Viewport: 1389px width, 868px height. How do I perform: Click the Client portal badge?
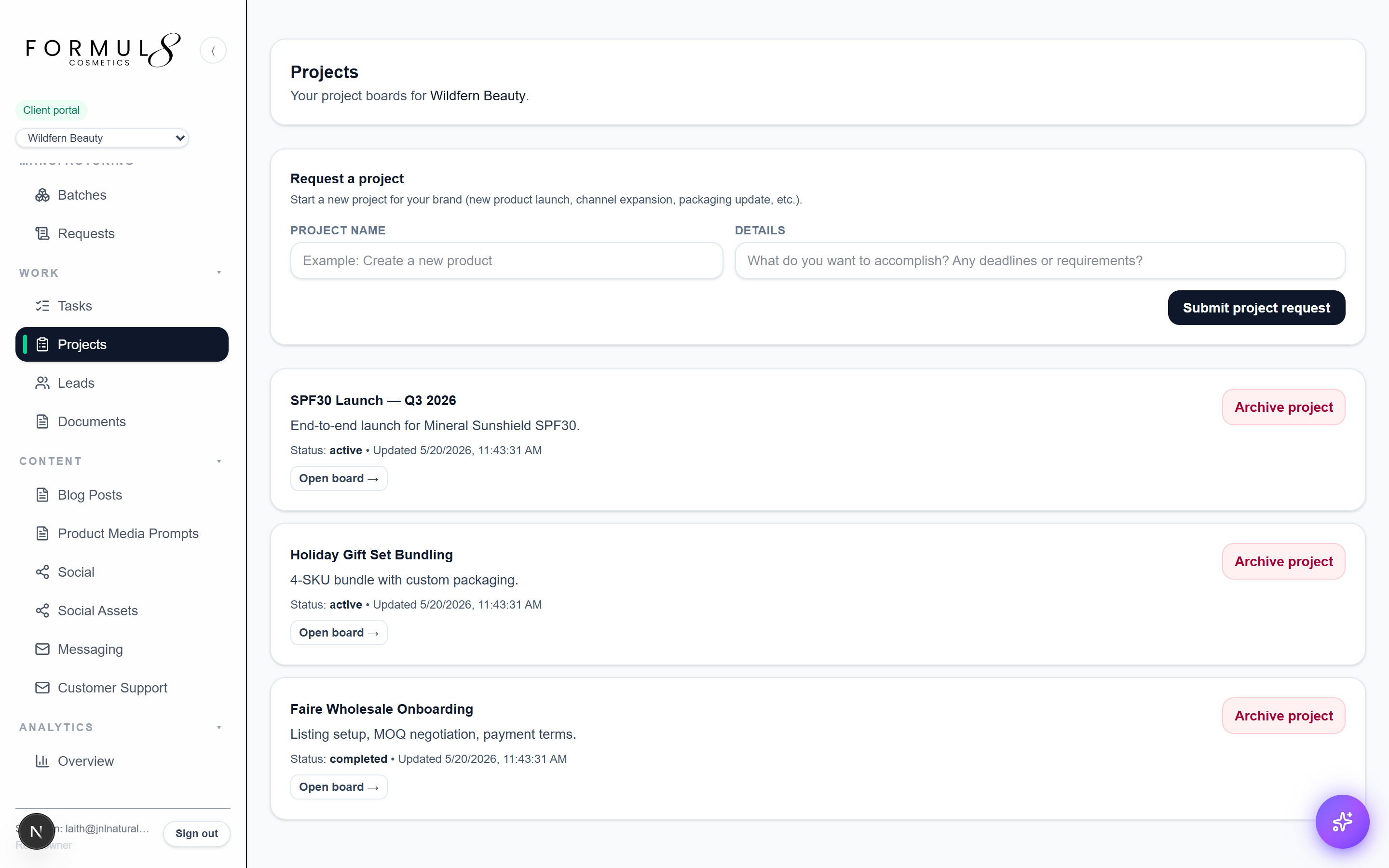point(51,110)
